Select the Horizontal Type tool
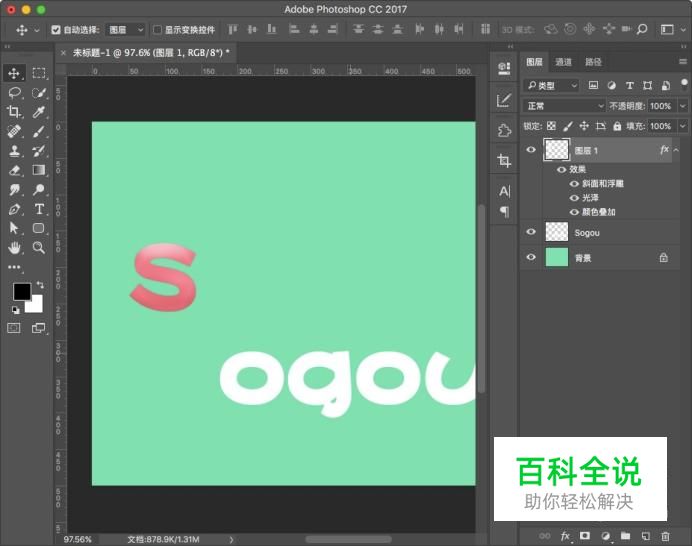692x546 pixels. [39, 209]
